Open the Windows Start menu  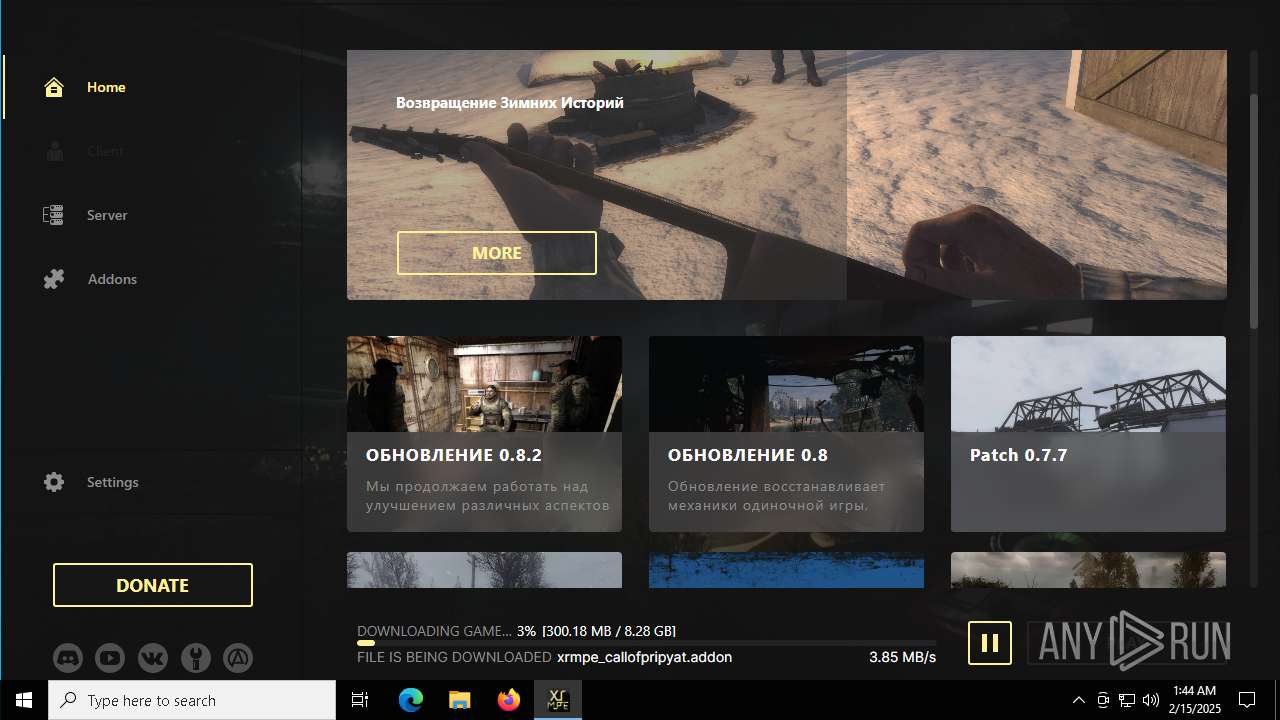[24, 700]
